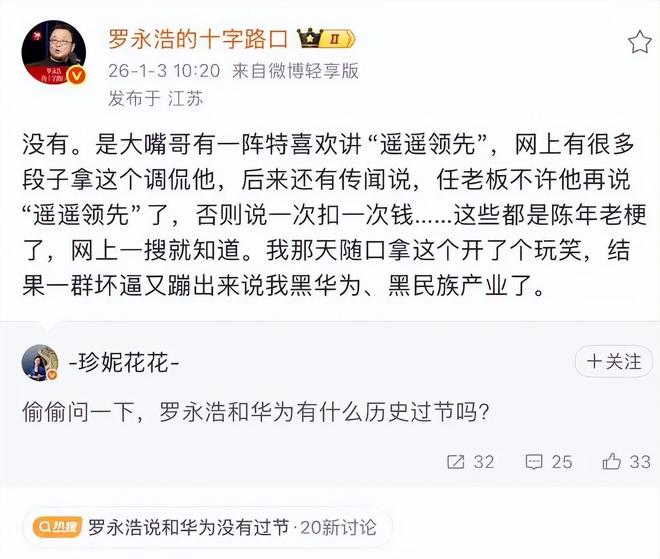The width and height of the screenshot is (660, 559).
Task: Open the 罗永浩的十字路口 profile name
Action: (198, 39)
